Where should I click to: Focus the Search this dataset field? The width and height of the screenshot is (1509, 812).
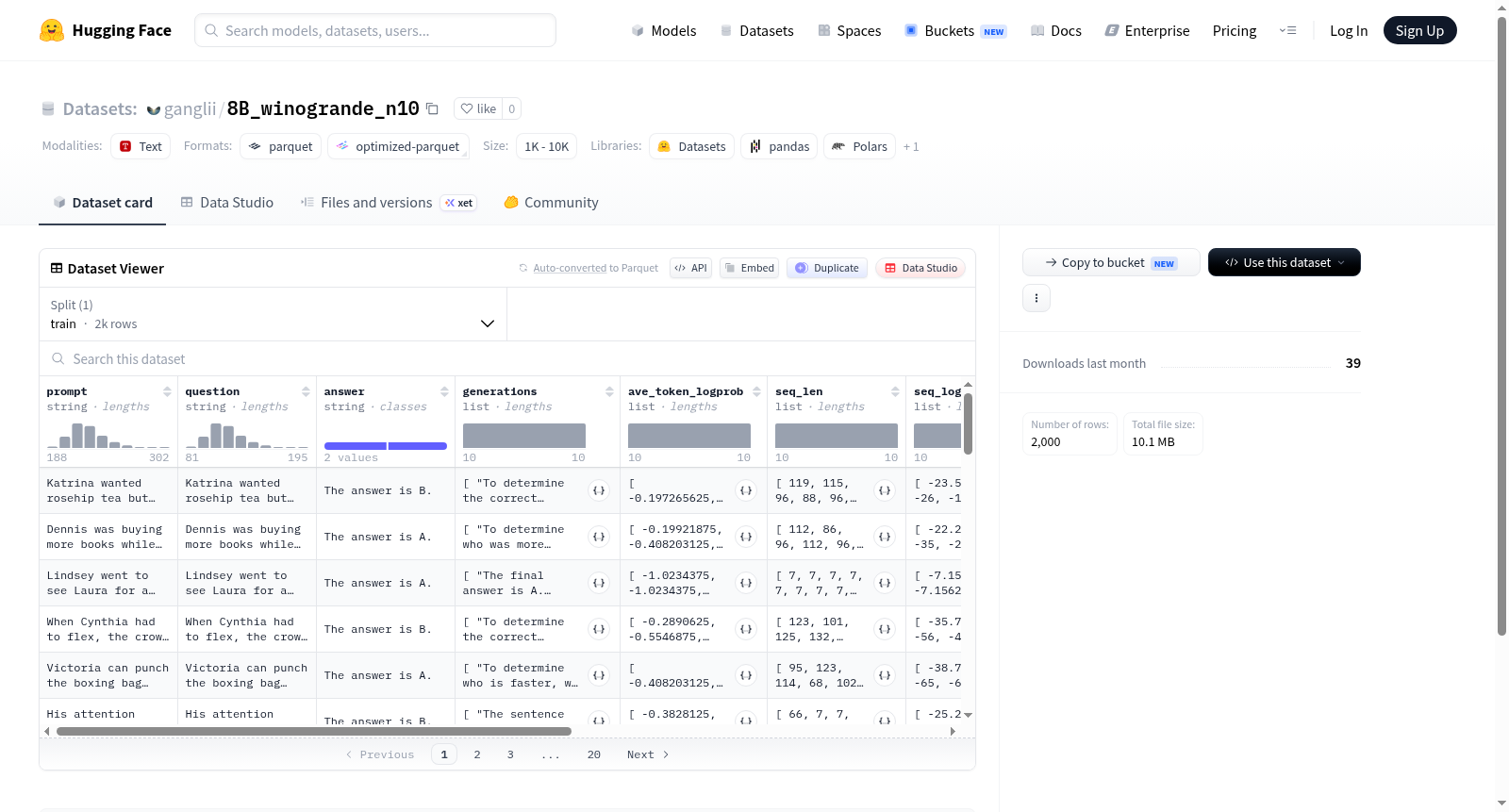(507, 359)
